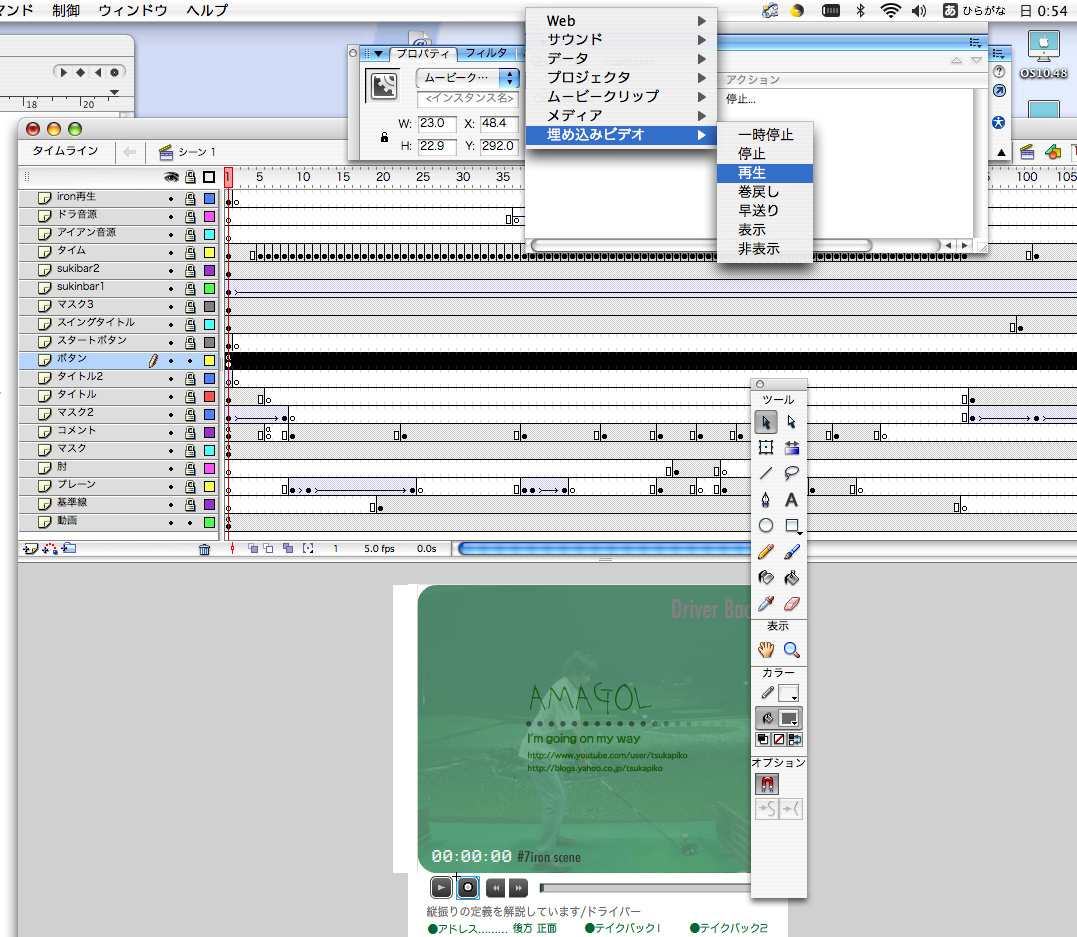Open stroke color swatch picker
The height and width of the screenshot is (937, 1077).
(789, 693)
